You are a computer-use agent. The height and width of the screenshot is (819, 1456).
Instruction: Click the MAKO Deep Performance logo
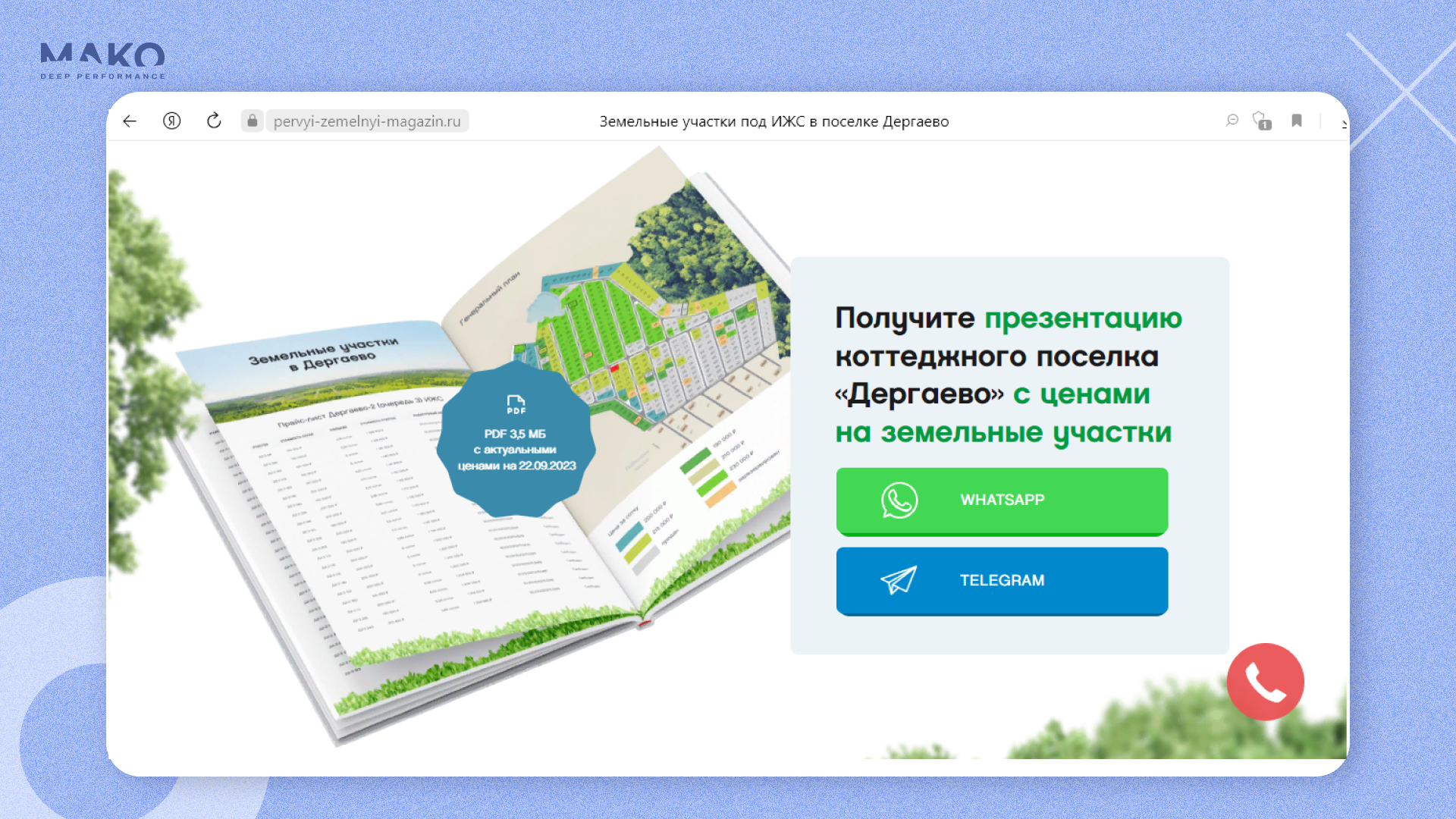(x=102, y=61)
